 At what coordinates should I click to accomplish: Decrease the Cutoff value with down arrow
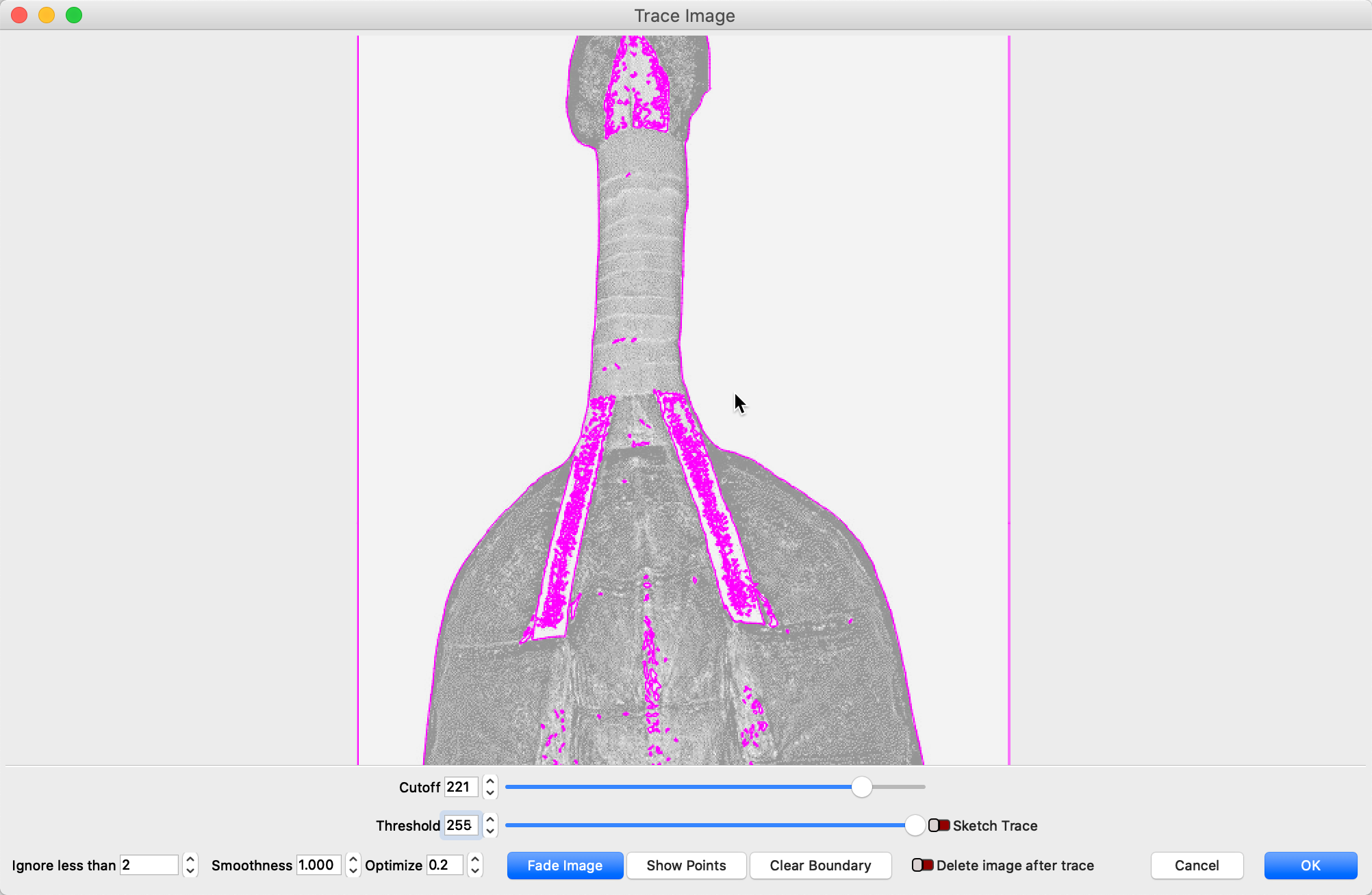point(490,793)
